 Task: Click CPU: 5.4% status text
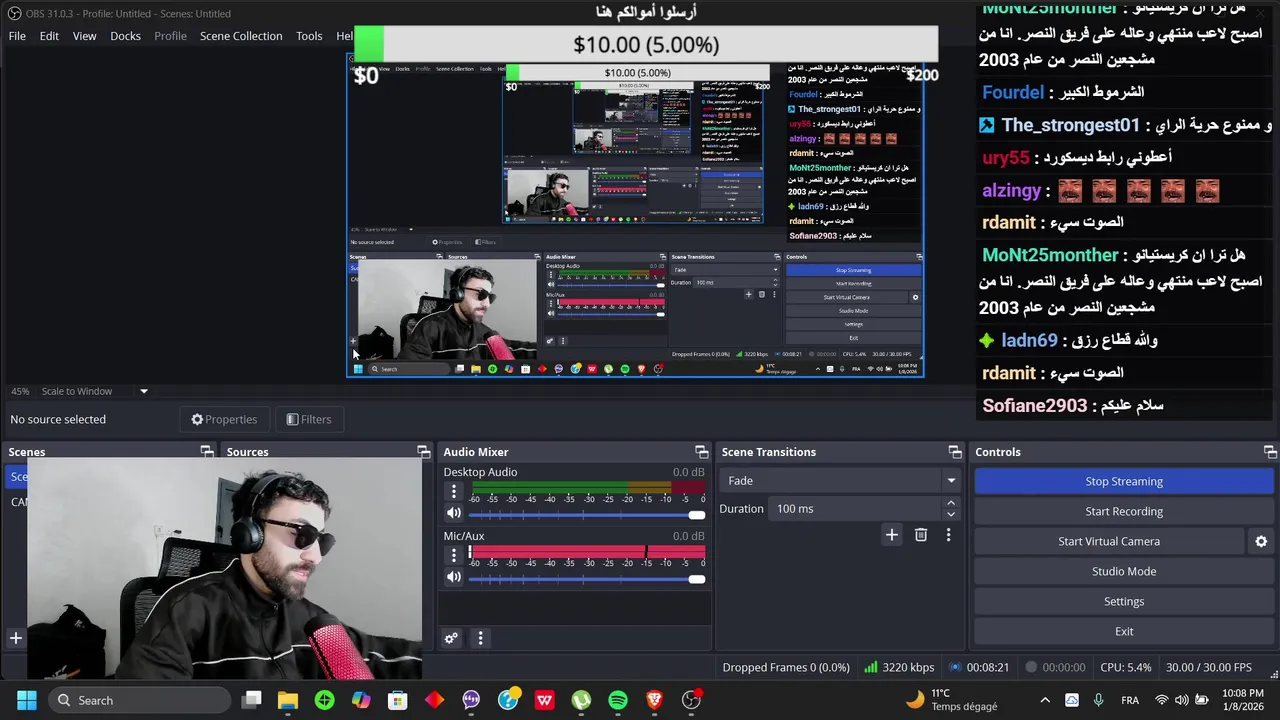point(1126,668)
